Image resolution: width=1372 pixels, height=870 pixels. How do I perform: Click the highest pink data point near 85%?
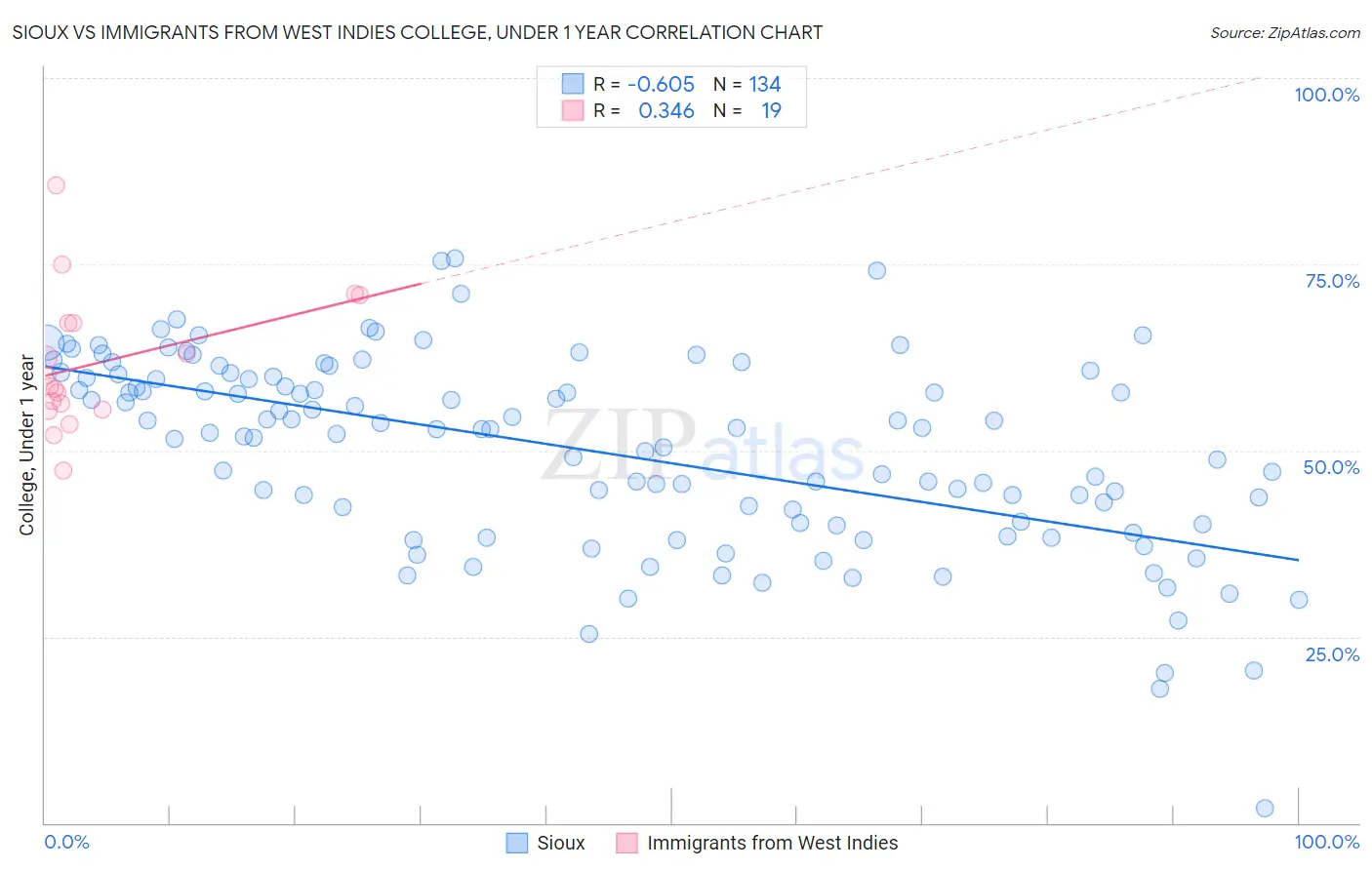pos(56,185)
